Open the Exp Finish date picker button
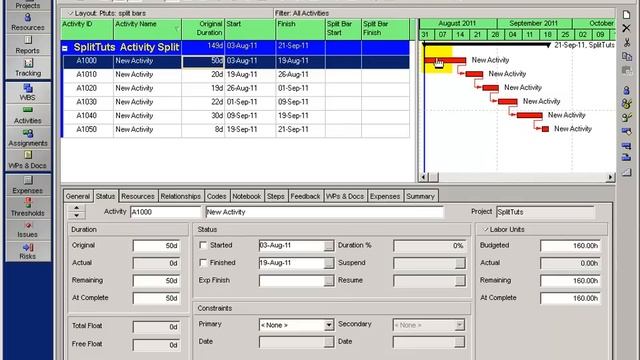The width and height of the screenshot is (640, 360). [x=329, y=280]
